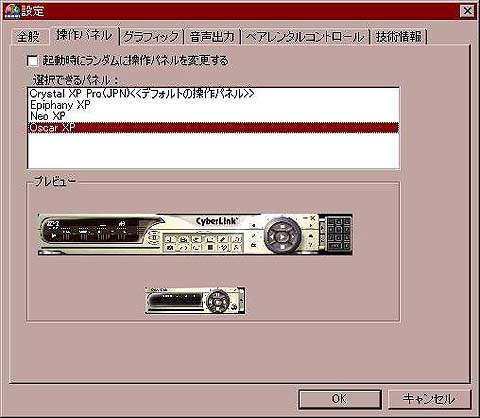Click the large CyberLink panel preview image
Image resolution: width=480 pixels, height=418 pixels.
(x=195, y=234)
